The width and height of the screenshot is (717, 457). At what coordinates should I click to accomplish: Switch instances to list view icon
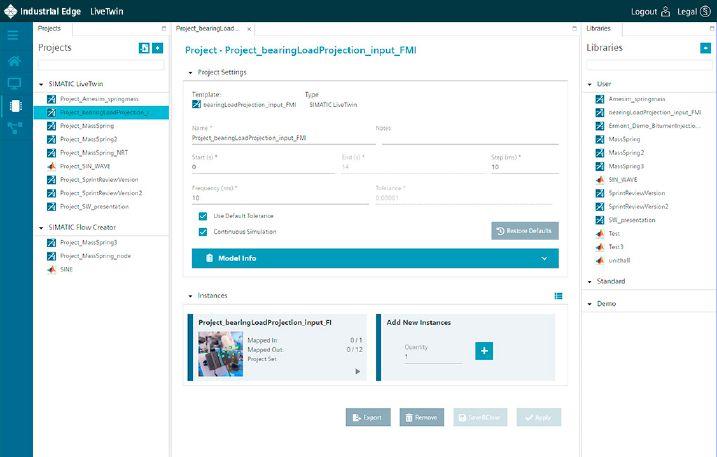point(558,296)
